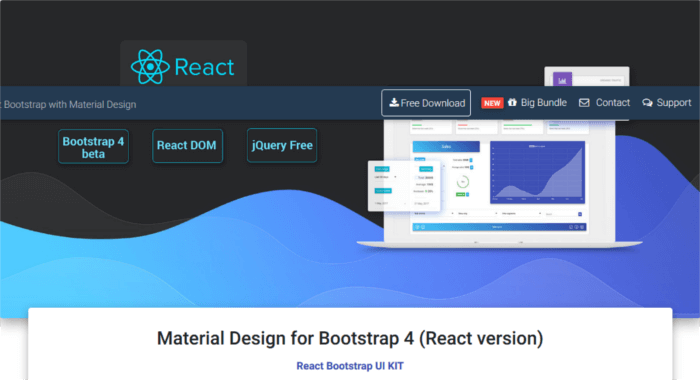
Task: Click the Material Design for Bootstrap 4 heading
Action: 350,338
